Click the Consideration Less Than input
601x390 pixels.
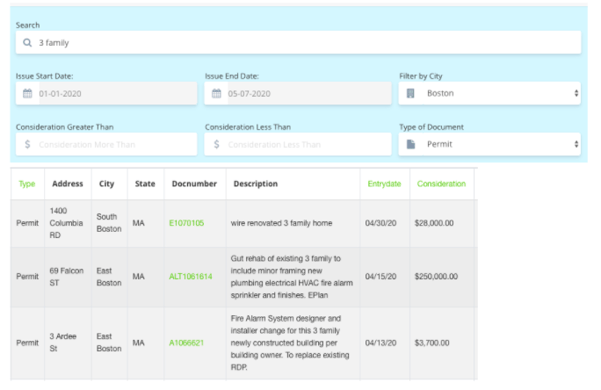(298, 144)
